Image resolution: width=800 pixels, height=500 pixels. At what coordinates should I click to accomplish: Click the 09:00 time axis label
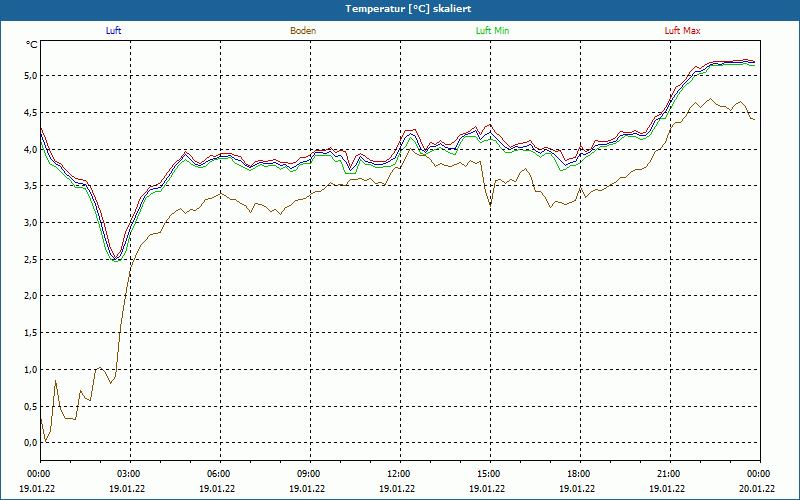[x=310, y=474]
